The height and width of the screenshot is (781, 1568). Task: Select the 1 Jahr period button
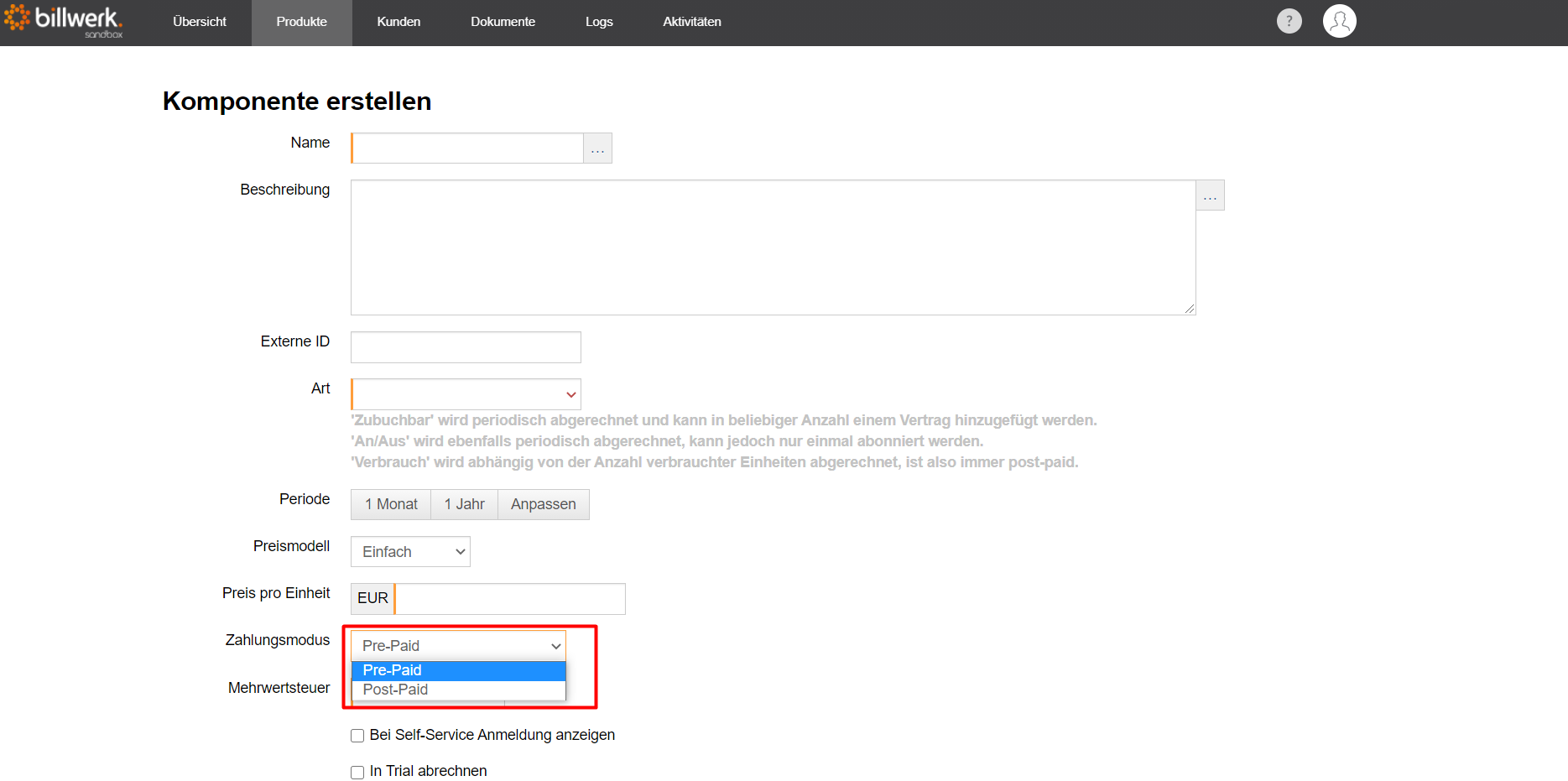pos(465,504)
